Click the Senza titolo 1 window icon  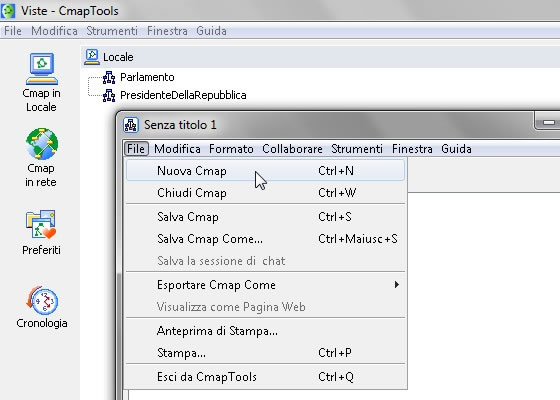[131, 125]
